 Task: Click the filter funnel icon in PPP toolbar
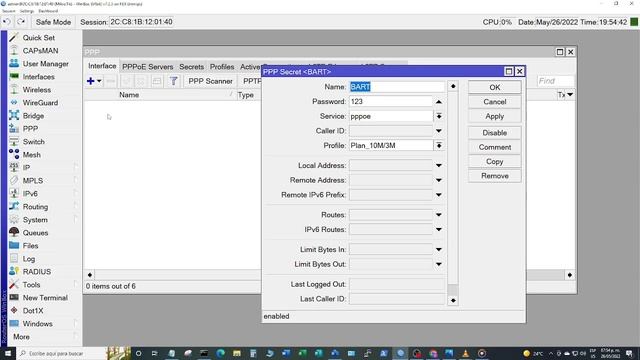click(173, 81)
